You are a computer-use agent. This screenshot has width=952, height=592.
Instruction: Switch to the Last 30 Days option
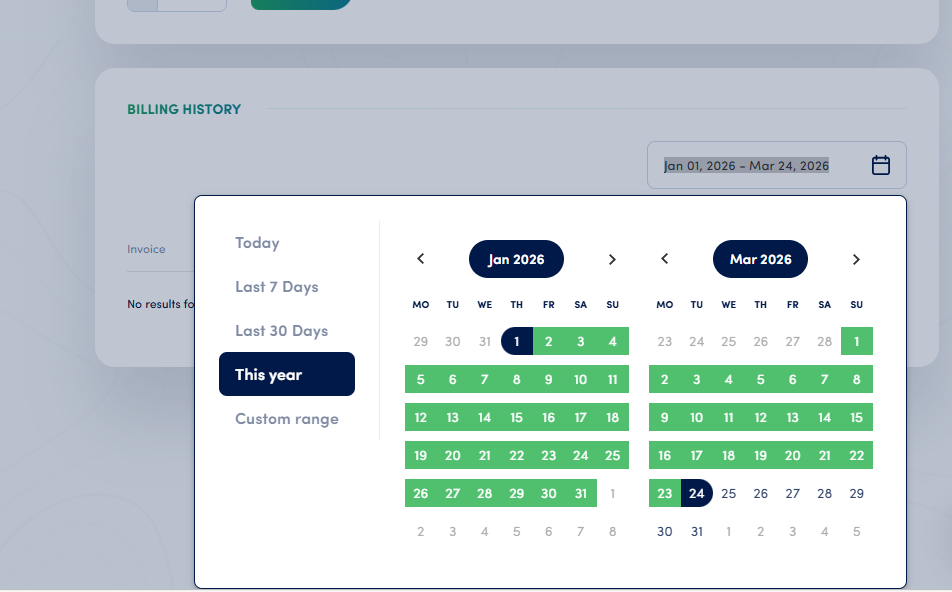tap(279, 330)
